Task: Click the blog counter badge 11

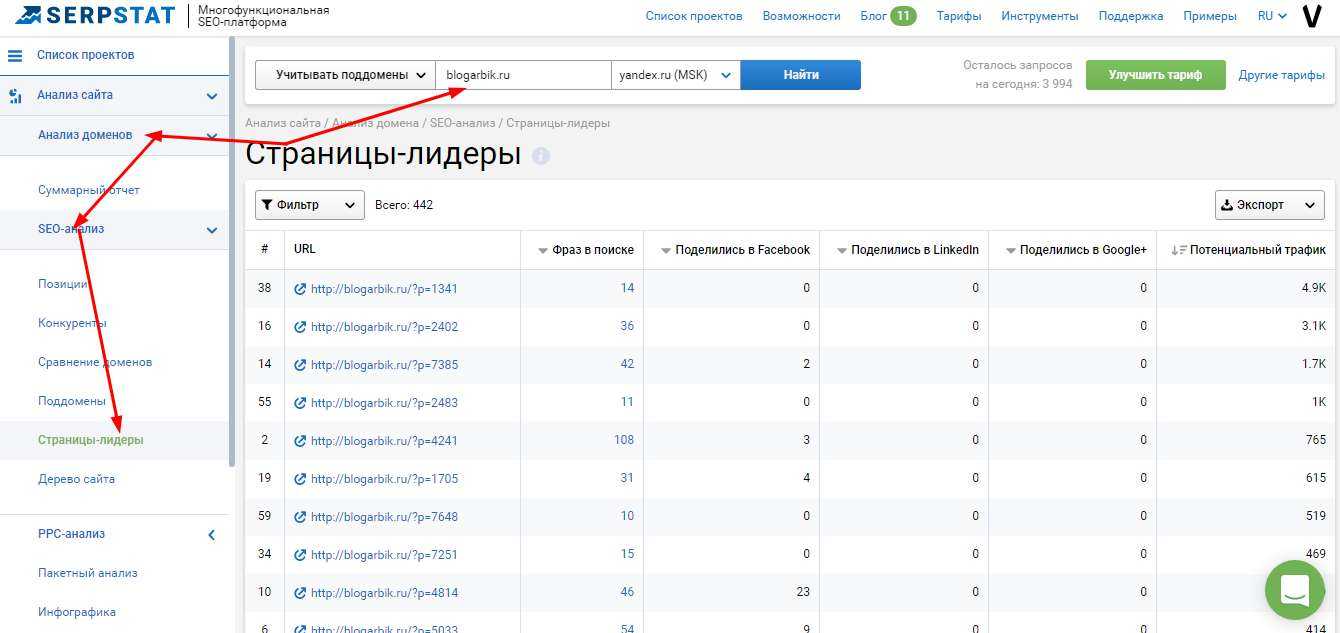Action: point(903,16)
